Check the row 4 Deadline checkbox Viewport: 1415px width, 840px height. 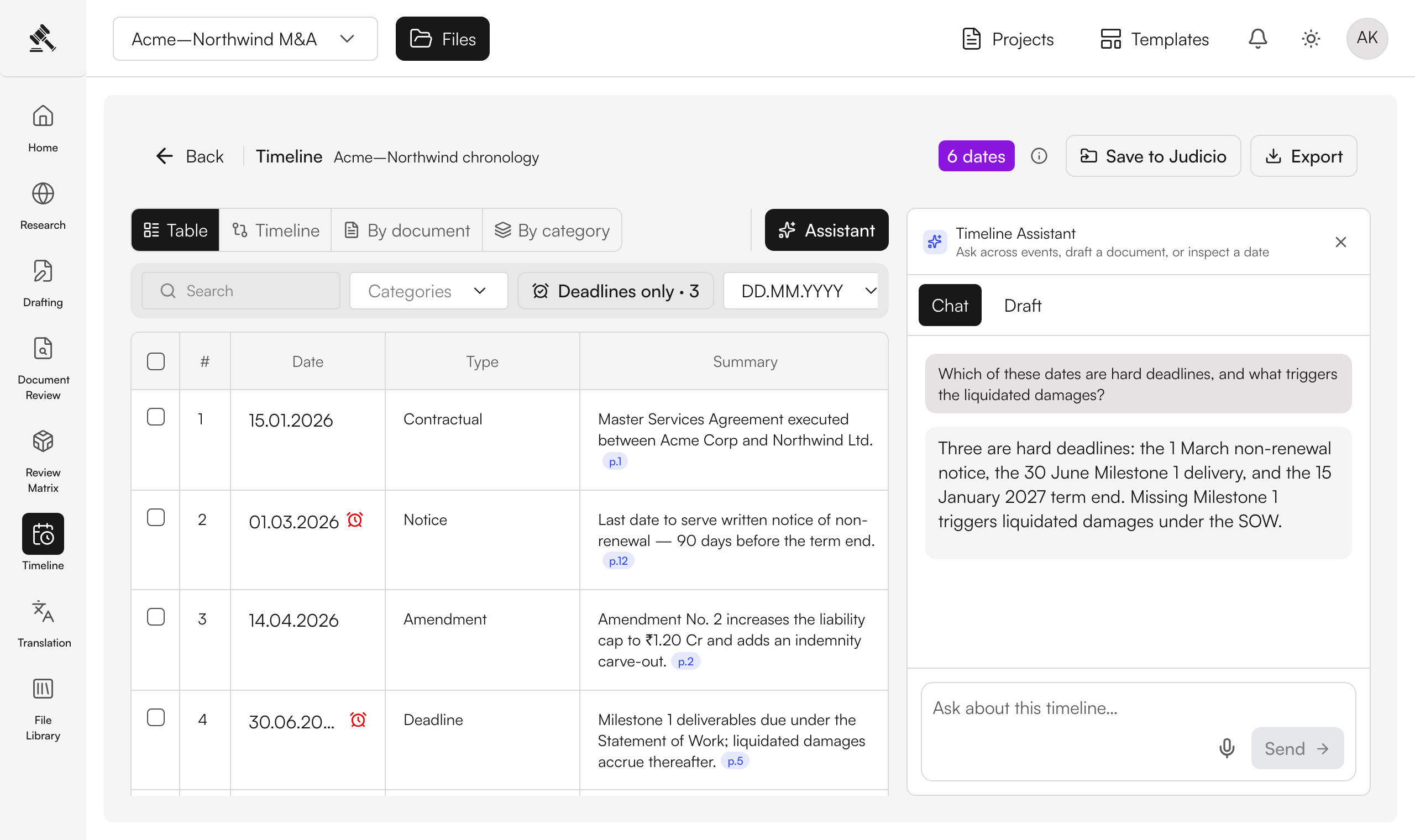[156, 718]
